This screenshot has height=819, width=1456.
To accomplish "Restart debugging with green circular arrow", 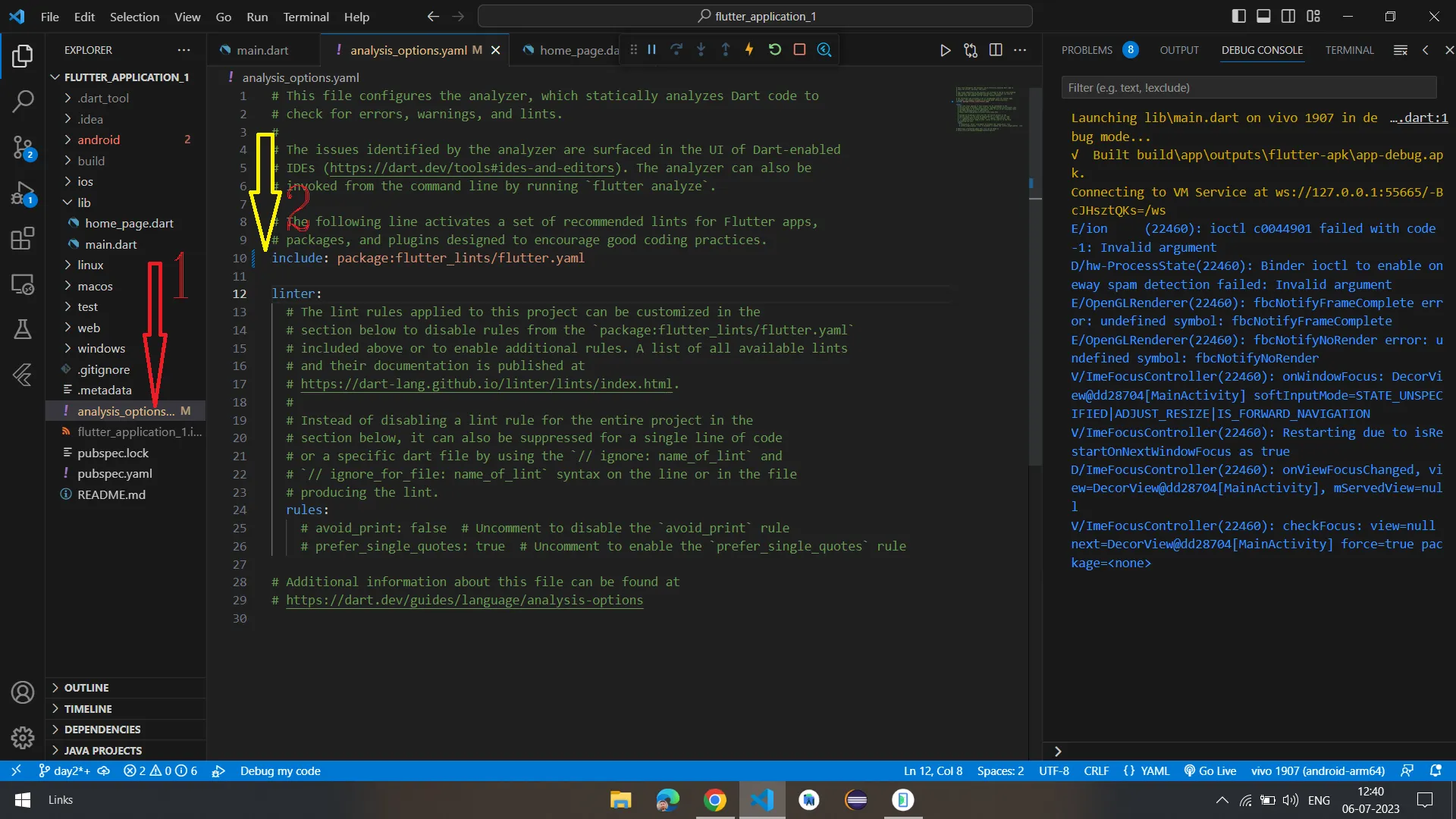I will 774,50.
